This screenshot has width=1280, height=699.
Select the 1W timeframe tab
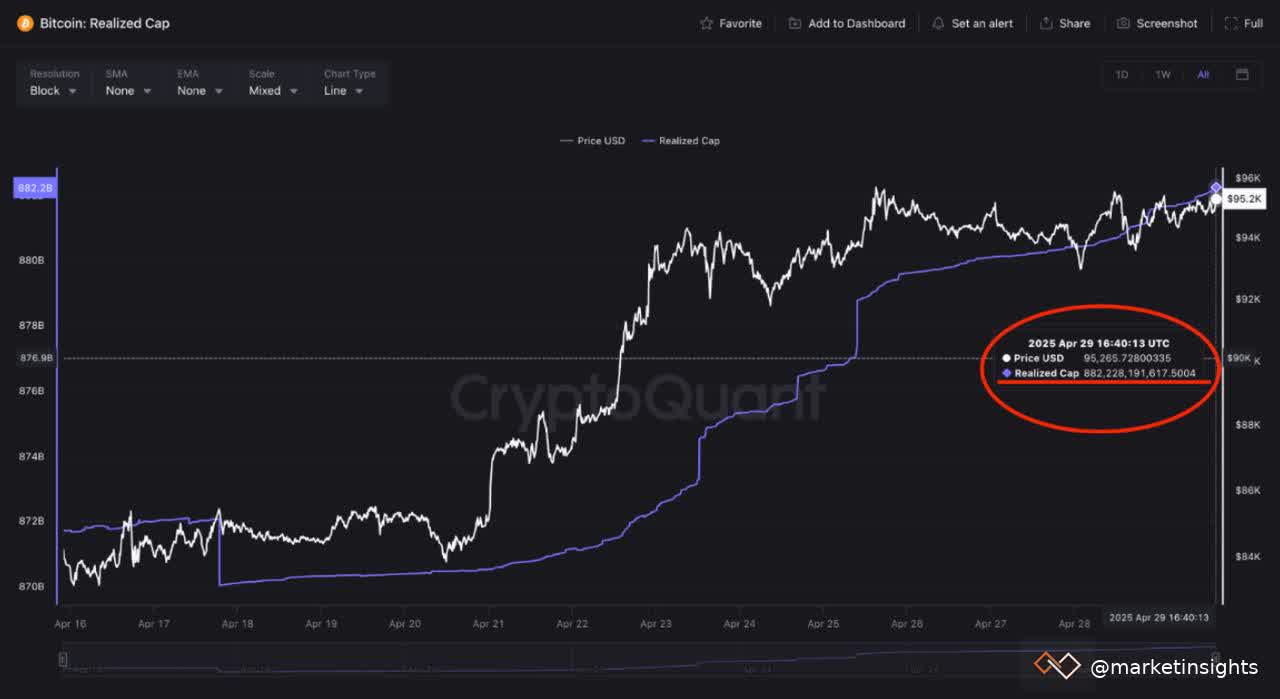(x=1162, y=74)
